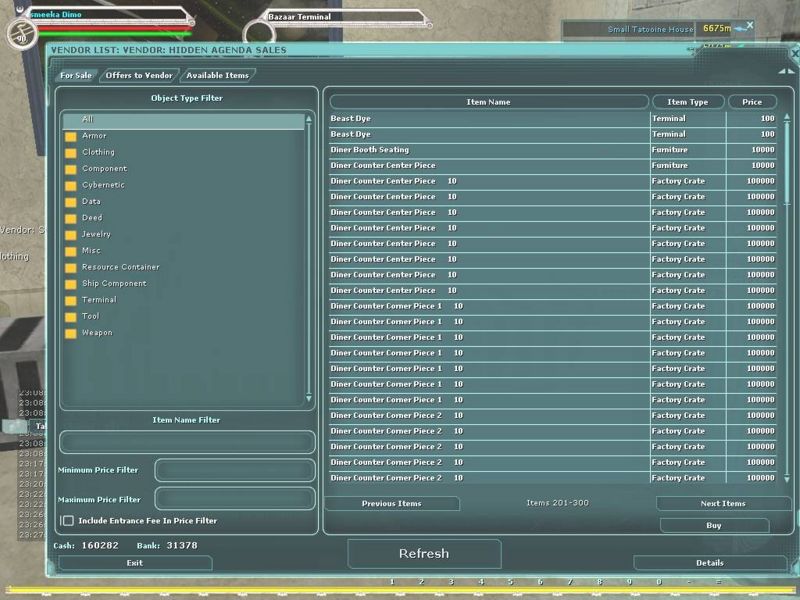Click the Component folder icon
800x600 pixels.
[71, 170]
